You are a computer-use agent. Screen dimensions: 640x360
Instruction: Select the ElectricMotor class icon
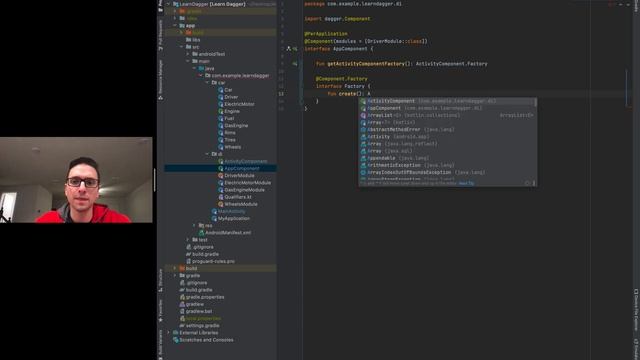click(220, 104)
